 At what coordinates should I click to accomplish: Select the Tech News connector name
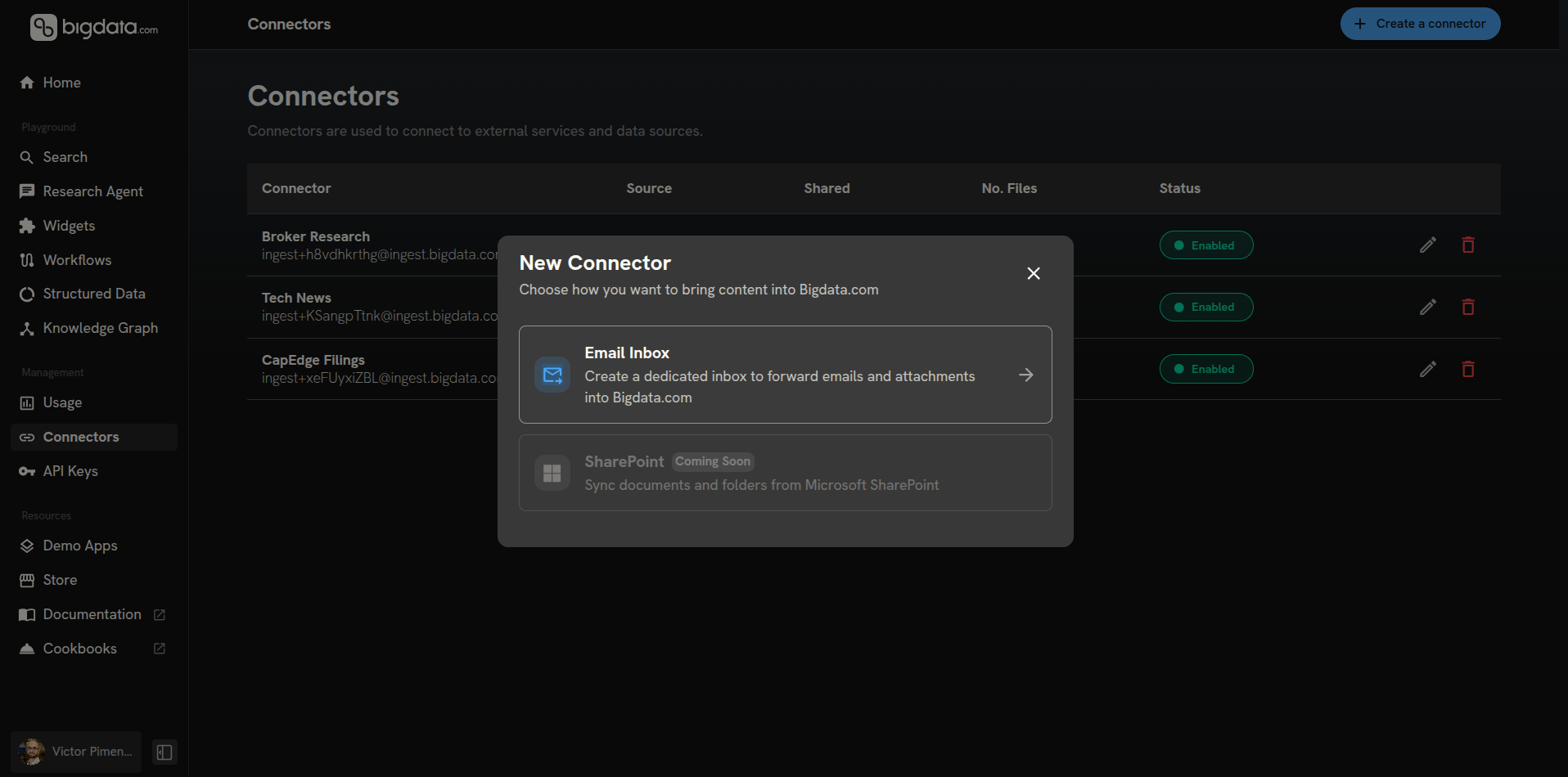(x=296, y=298)
